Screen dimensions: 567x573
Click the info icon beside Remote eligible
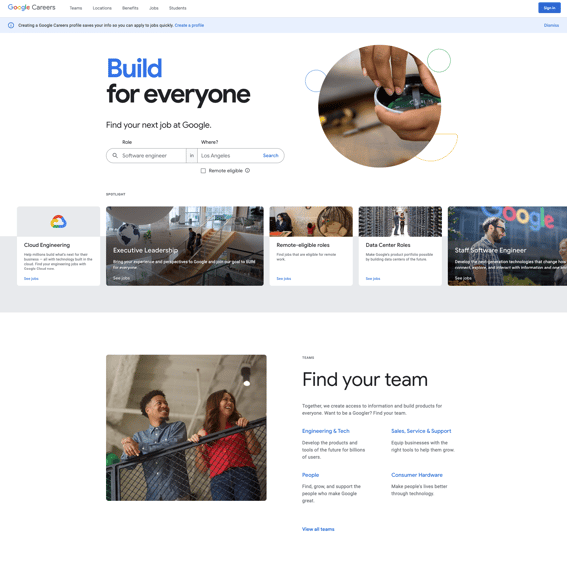(247, 171)
